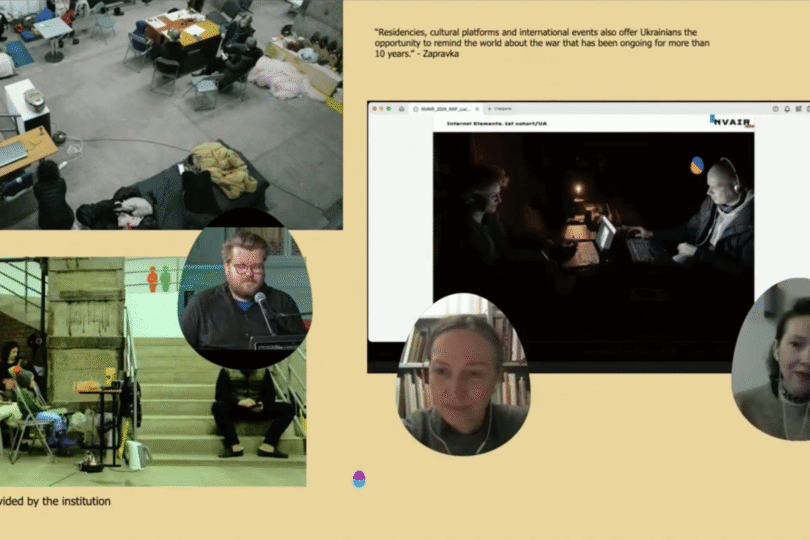Click the star icon on the NVAIR tab
Image resolution: width=810 pixels, height=540 pixels.
(415, 108)
